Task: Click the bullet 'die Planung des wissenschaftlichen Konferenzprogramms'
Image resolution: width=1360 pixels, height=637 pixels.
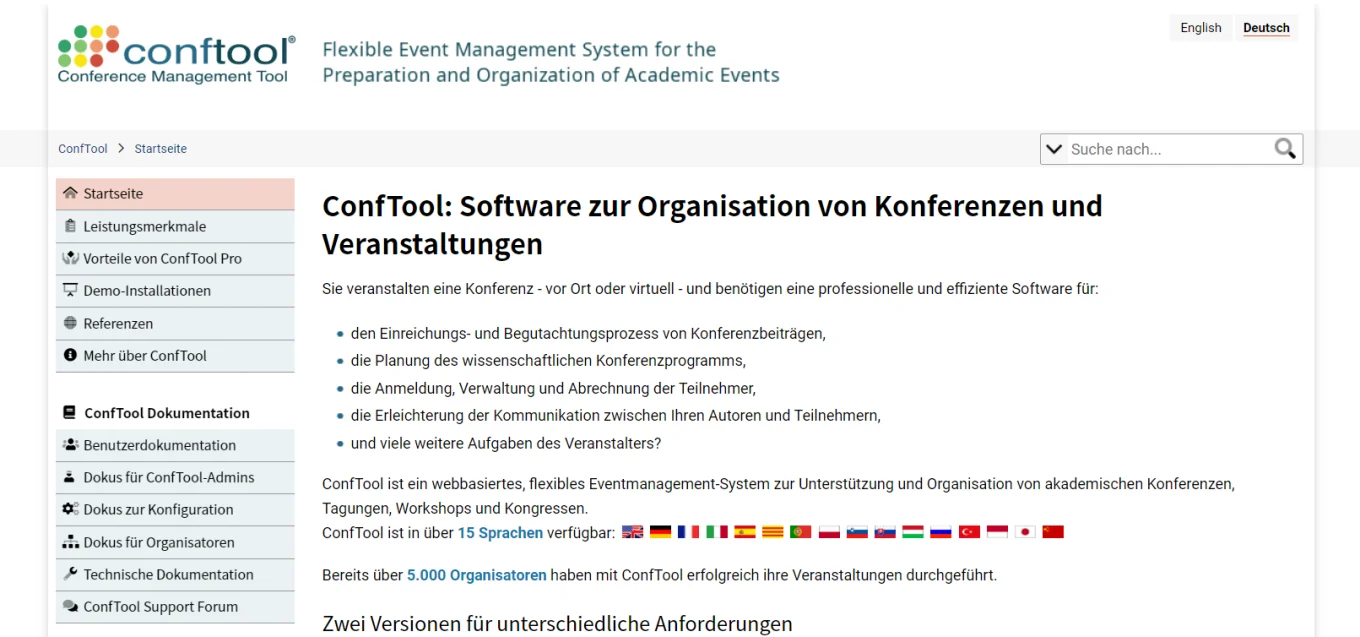Action: [548, 361]
